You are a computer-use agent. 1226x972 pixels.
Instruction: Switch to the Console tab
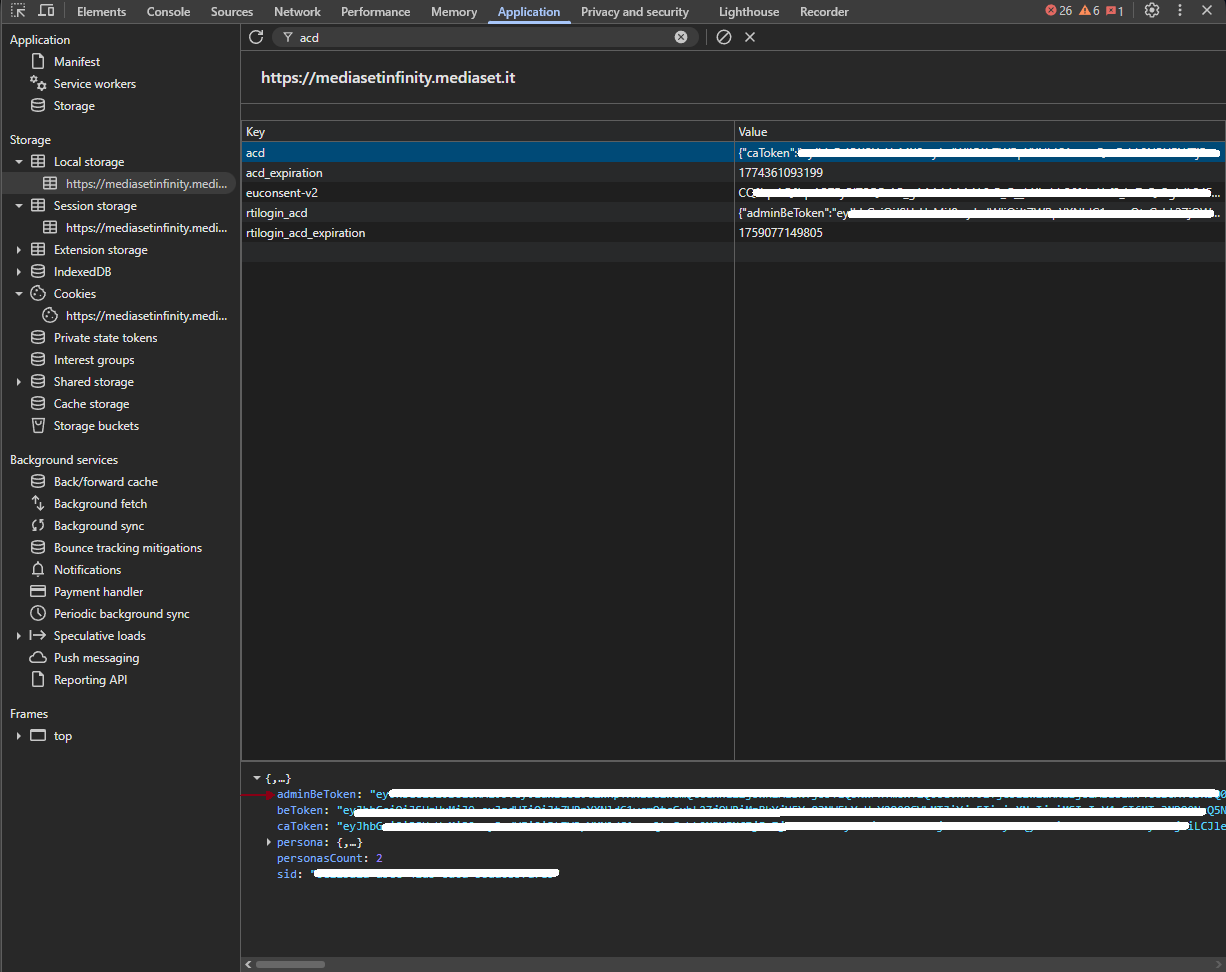pyautogui.click(x=168, y=12)
